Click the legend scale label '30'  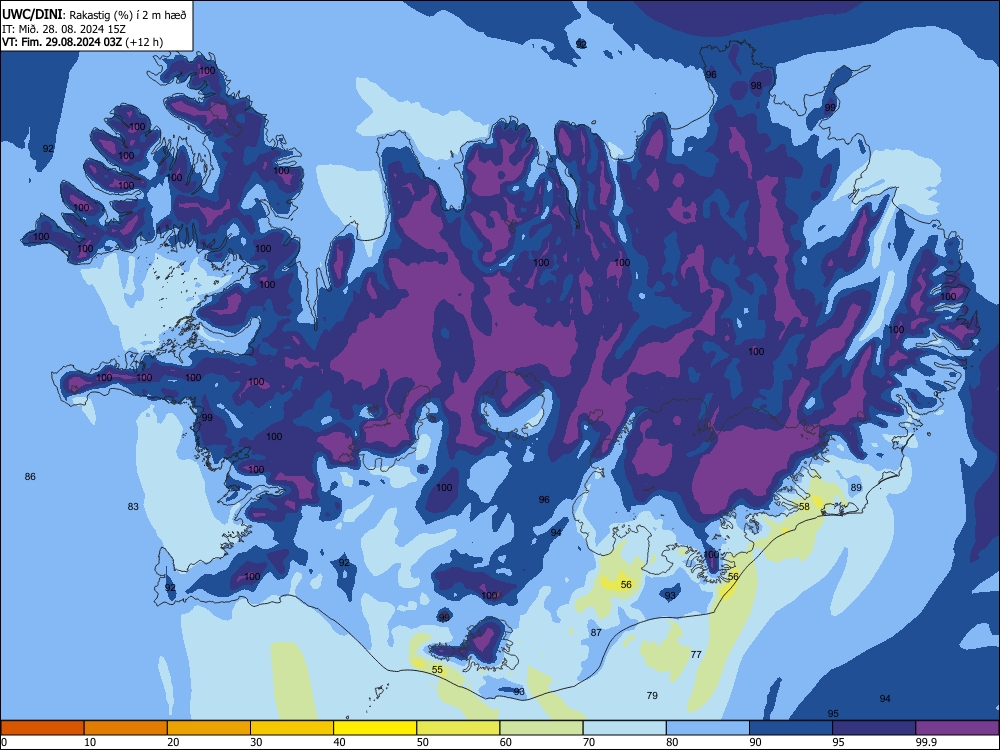[256, 742]
